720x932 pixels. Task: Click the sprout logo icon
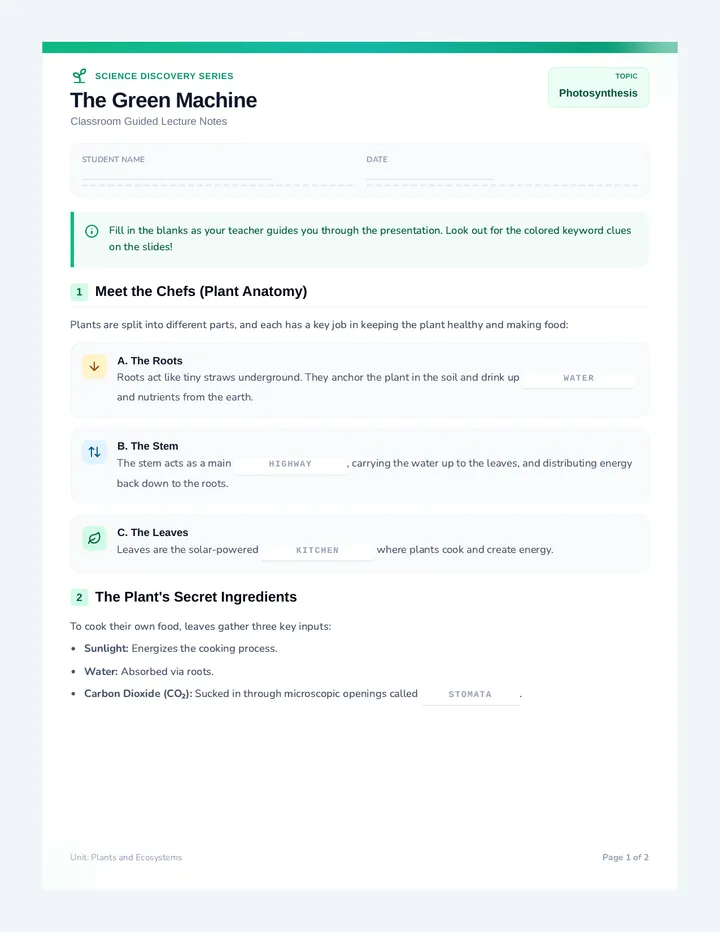(x=79, y=75)
